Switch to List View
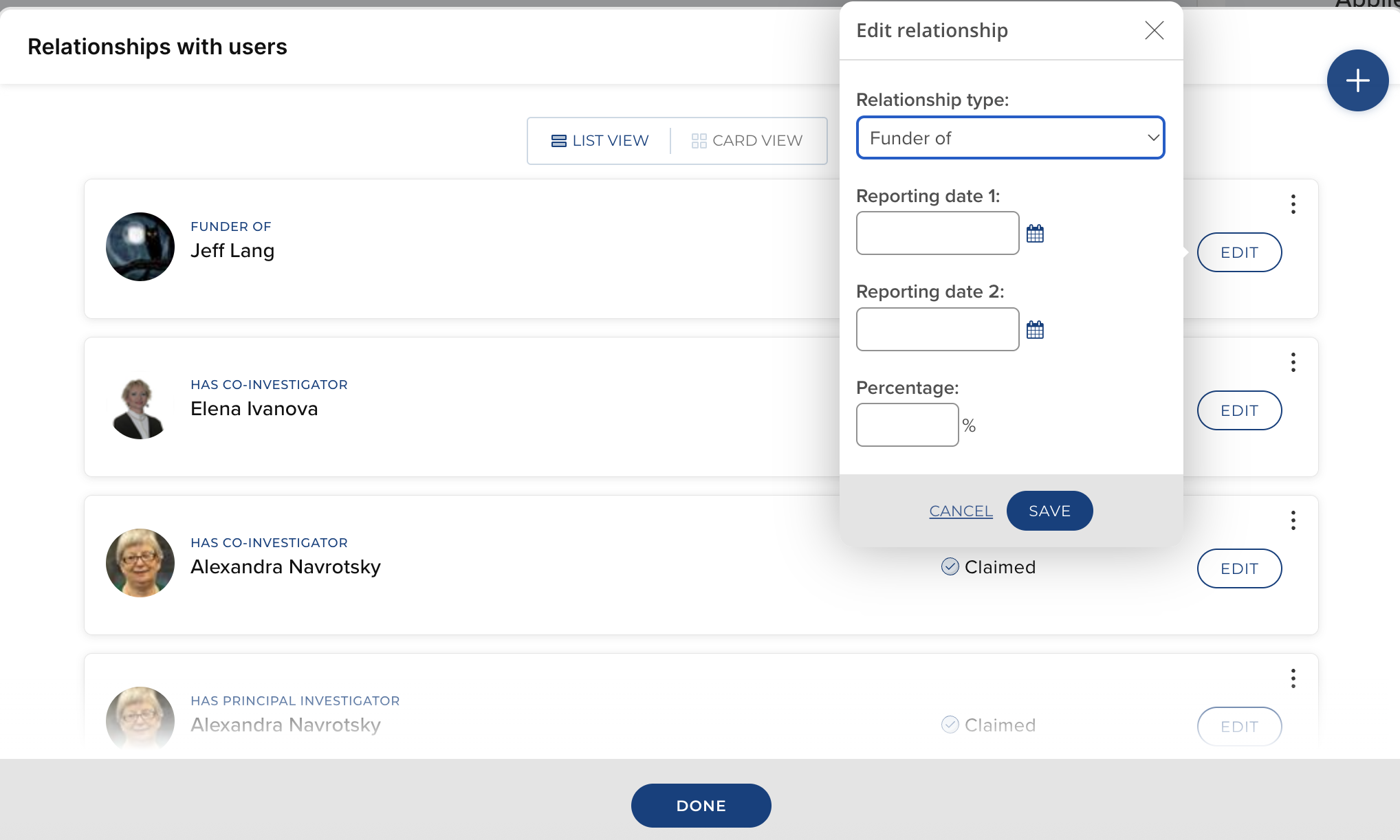 pos(600,141)
